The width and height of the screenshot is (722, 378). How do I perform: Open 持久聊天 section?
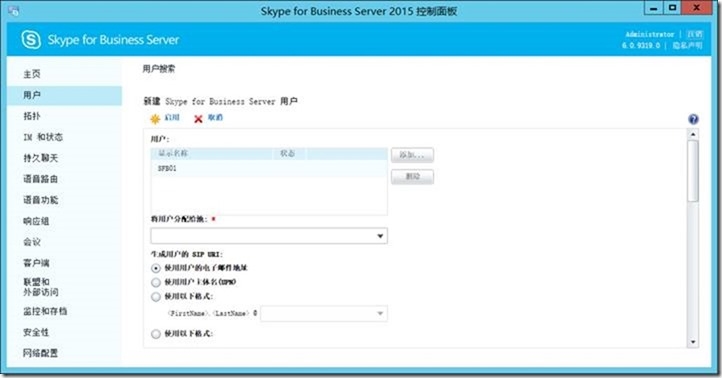41,158
